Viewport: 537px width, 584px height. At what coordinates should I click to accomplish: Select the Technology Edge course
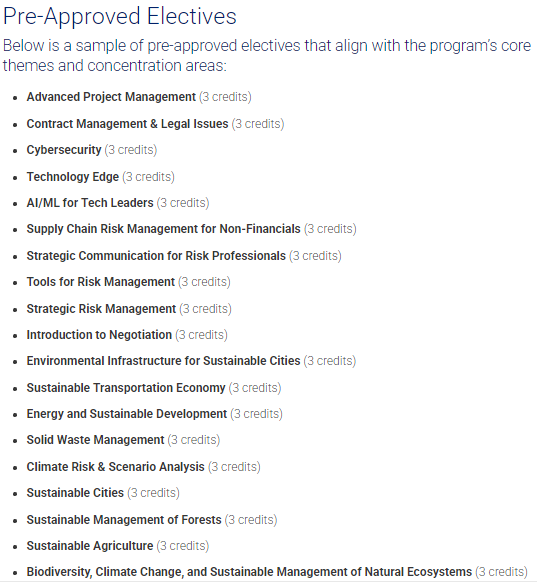coord(73,177)
